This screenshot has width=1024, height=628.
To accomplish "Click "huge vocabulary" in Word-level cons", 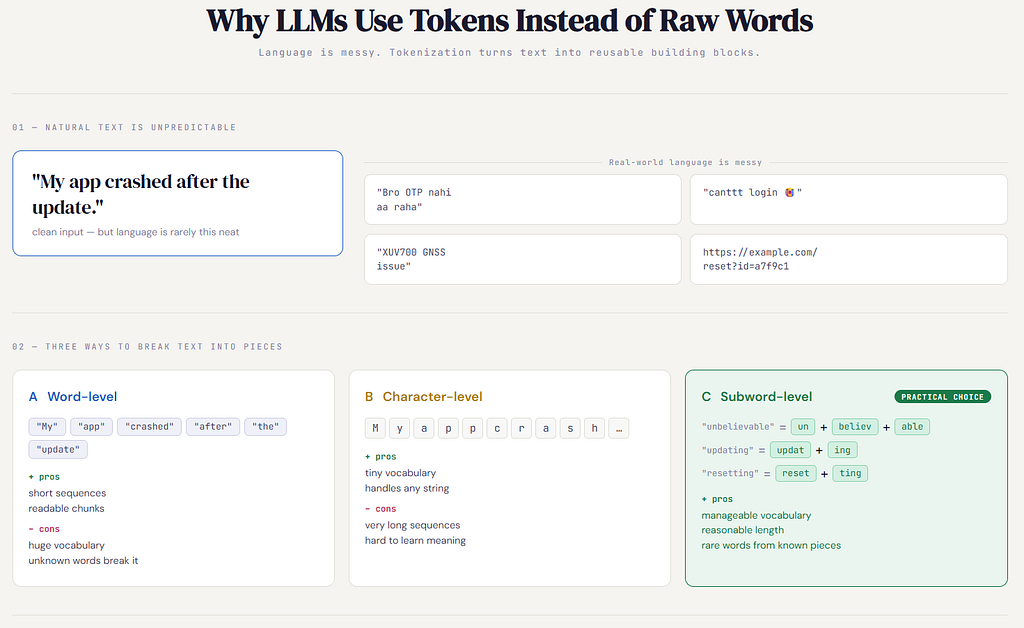I will (x=67, y=545).
